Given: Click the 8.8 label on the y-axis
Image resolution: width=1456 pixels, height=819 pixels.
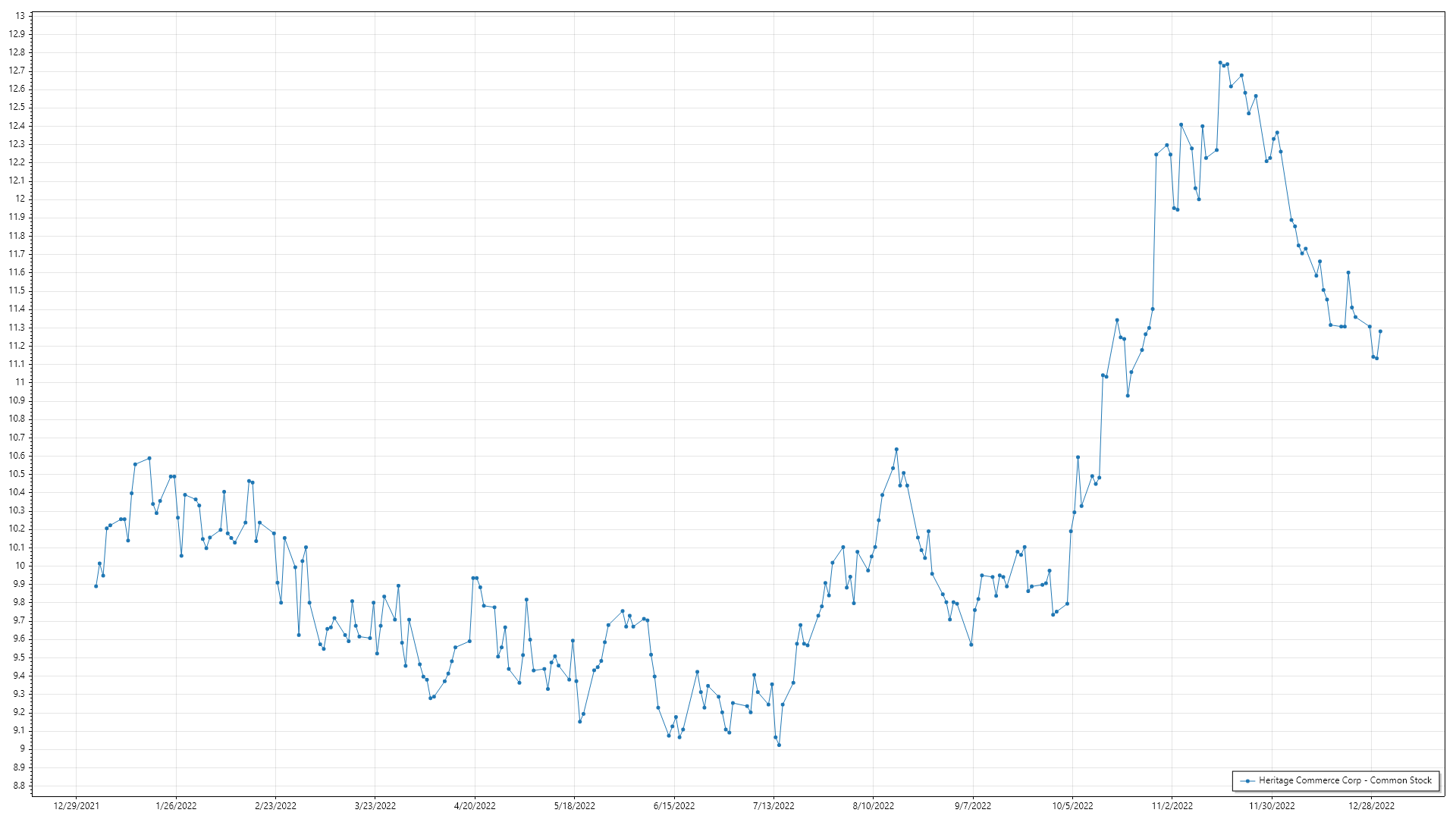Looking at the screenshot, I should [x=17, y=786].
